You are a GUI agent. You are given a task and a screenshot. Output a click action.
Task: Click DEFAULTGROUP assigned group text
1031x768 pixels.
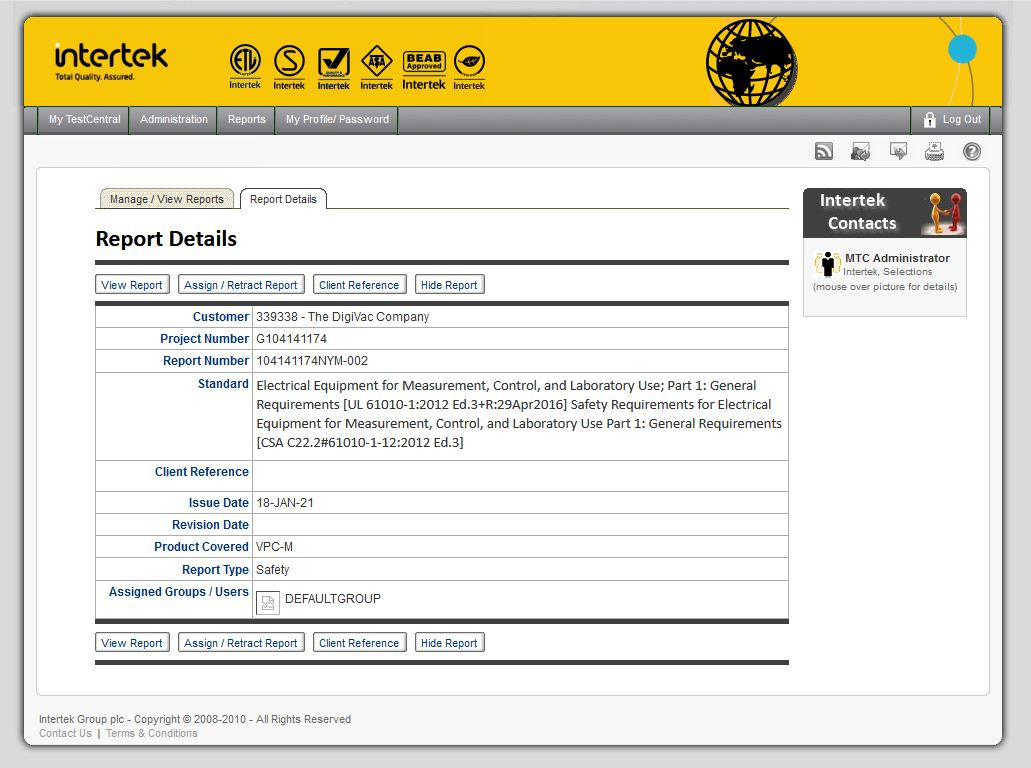coord(333,598)
